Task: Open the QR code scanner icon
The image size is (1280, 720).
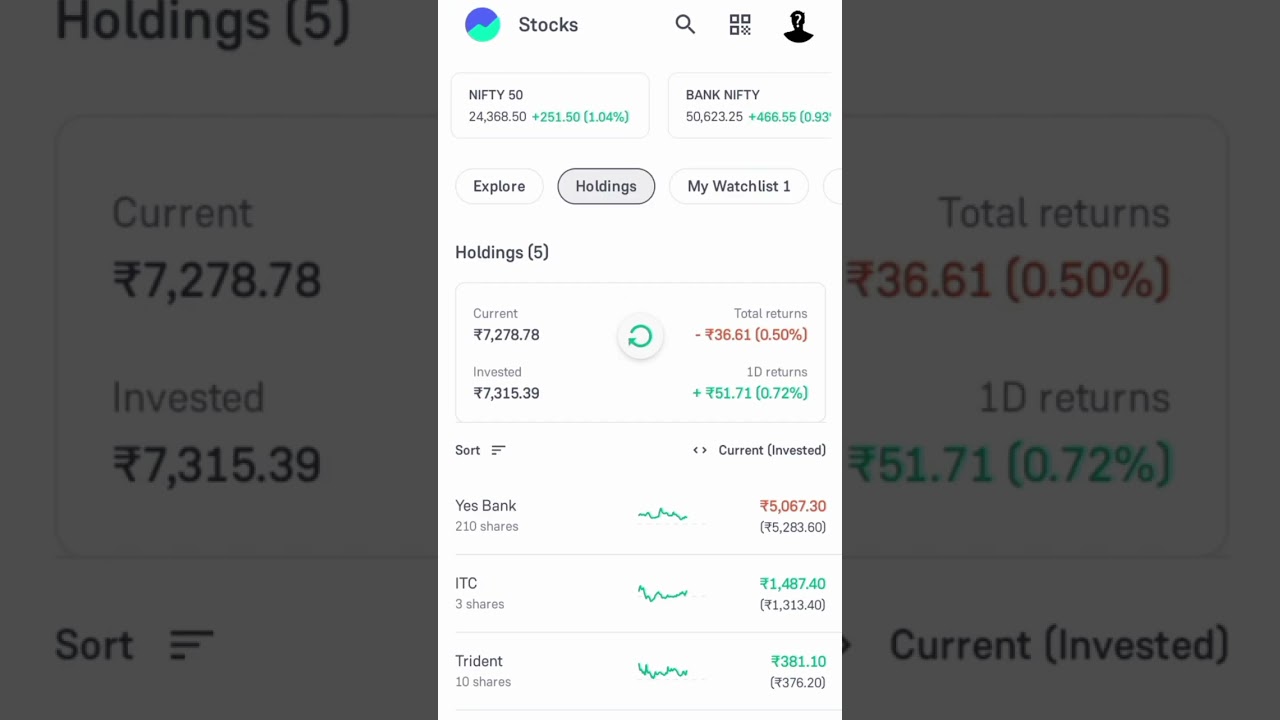Action: 740,25
